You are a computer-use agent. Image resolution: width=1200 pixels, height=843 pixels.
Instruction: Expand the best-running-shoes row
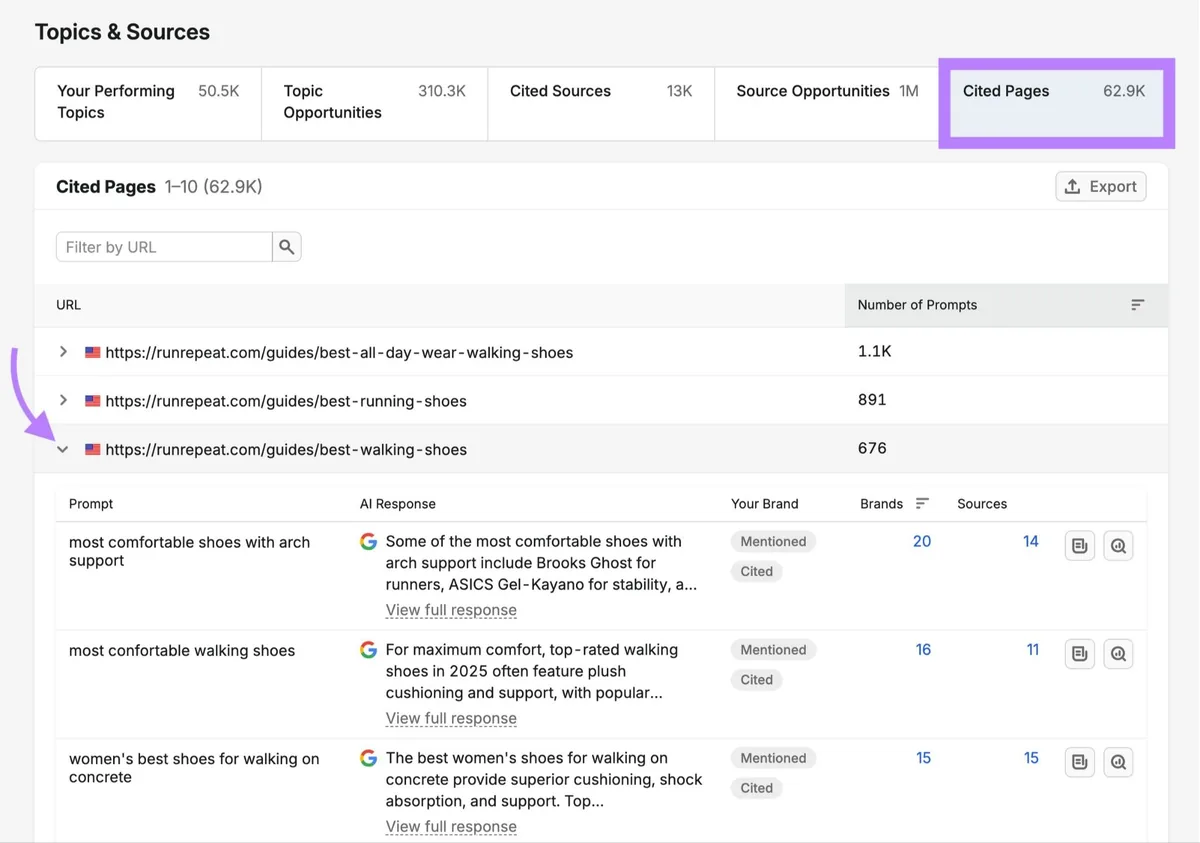(63, 400)
